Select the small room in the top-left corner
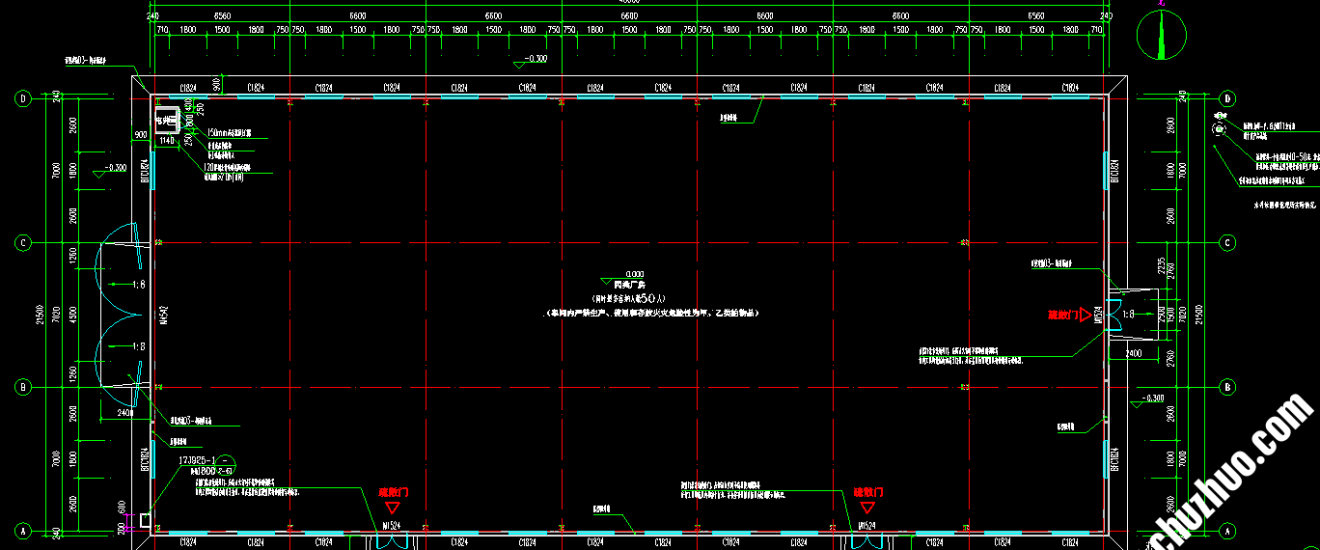 [x=166, y=120]
